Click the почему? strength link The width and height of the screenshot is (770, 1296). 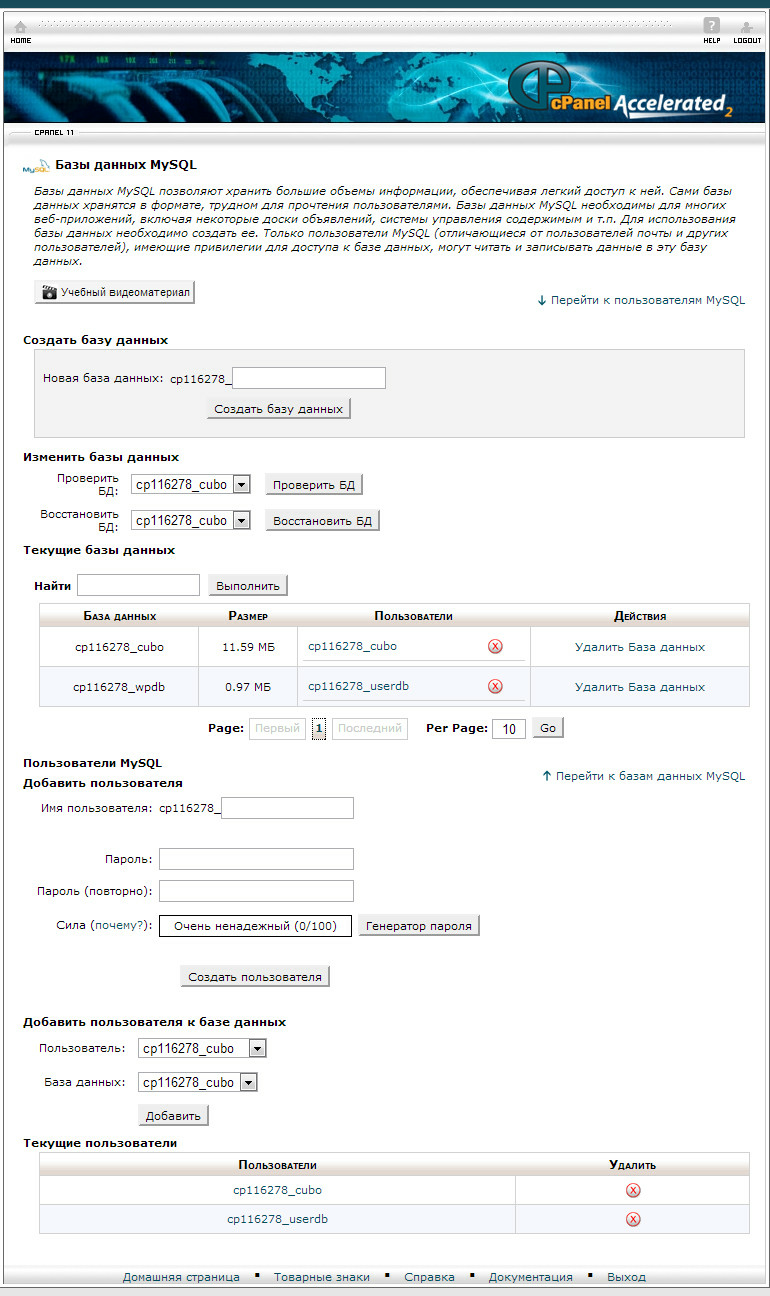point(120,926)
